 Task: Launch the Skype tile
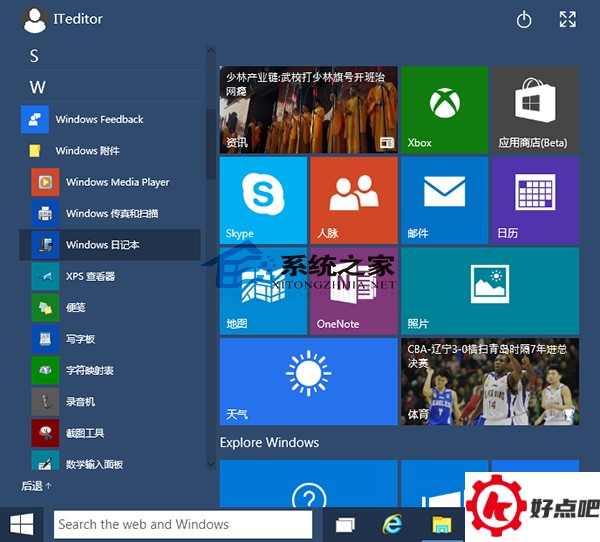pos(263,200)
